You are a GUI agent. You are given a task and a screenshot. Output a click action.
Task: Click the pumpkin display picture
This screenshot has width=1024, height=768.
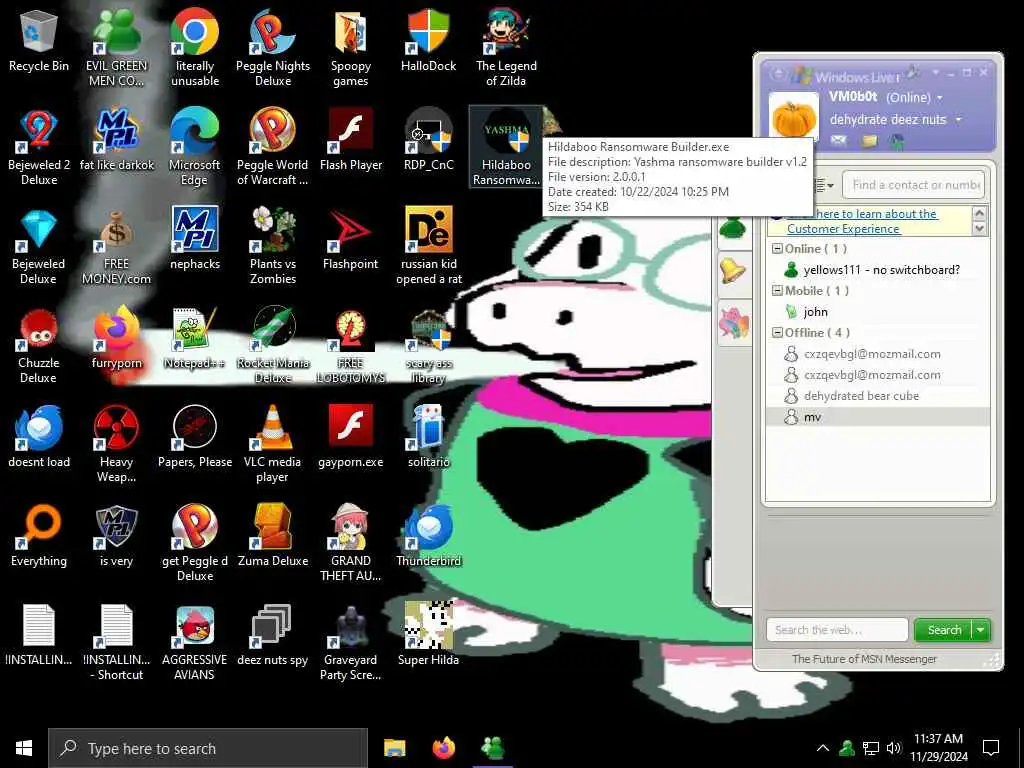click(x=794, y=118)
